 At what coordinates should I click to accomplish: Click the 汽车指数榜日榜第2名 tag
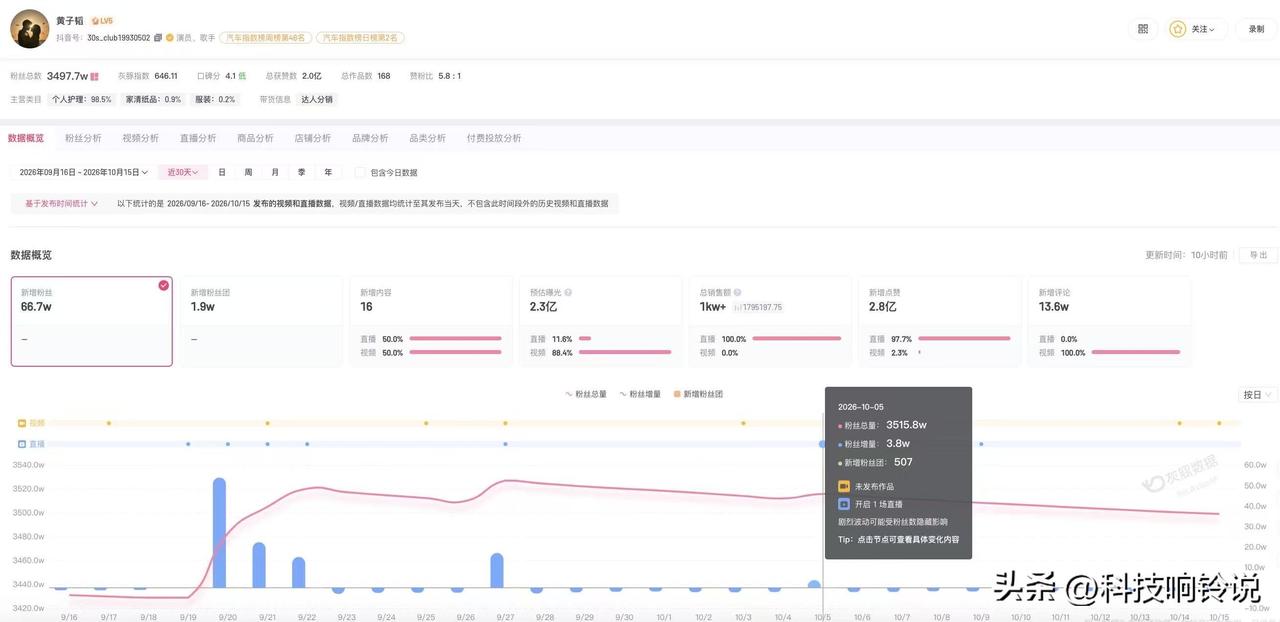(x=360, y=38)
